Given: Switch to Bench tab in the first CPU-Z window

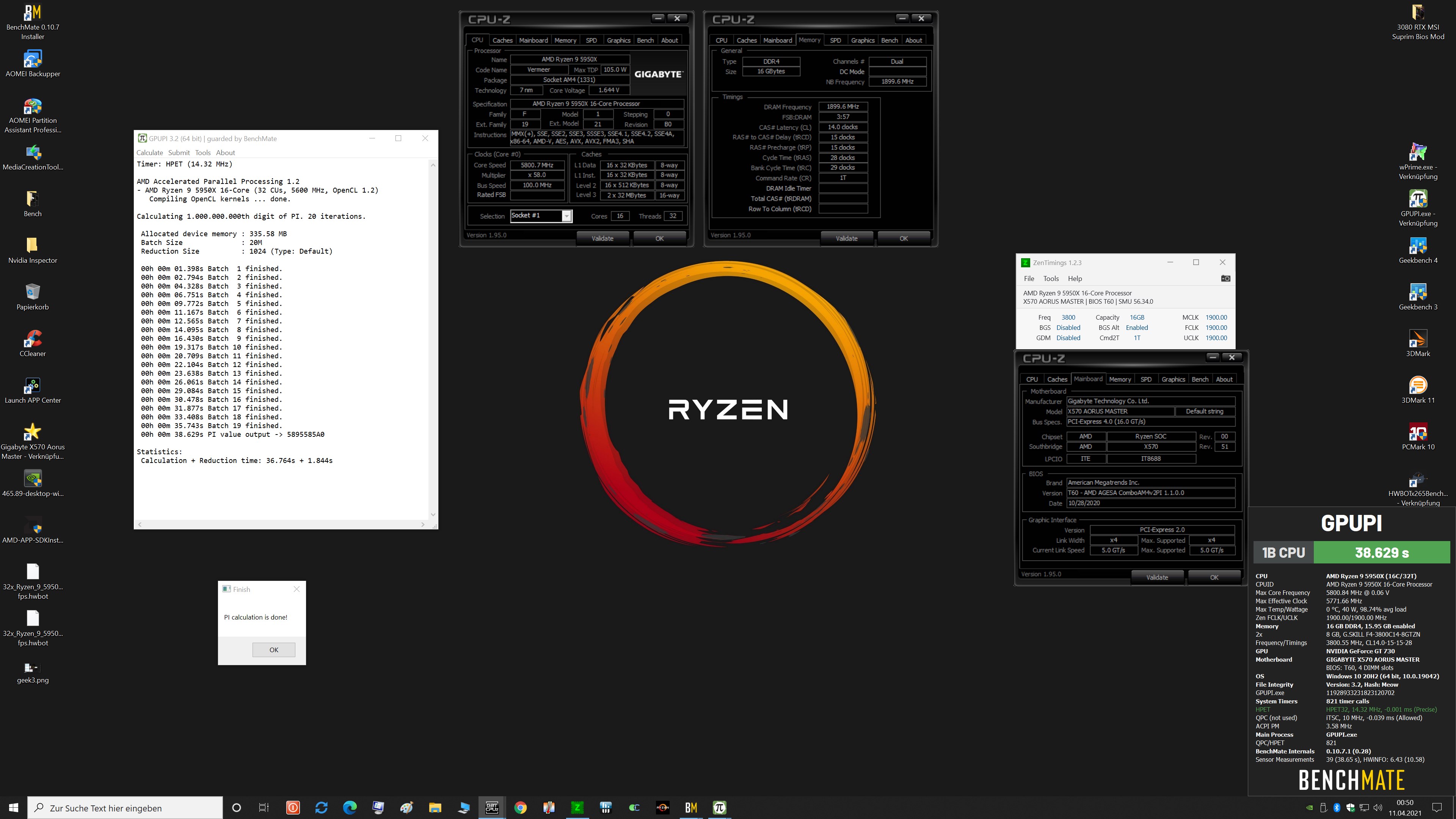Looking at the screenshot, I should [645, 40].
